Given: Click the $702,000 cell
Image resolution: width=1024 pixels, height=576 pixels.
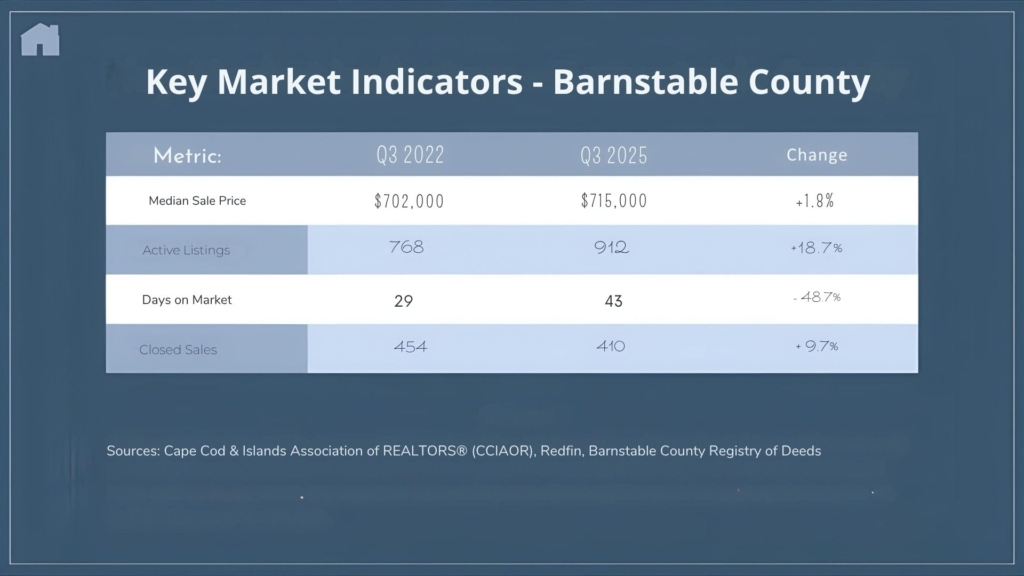Looking at the screenshot, I should (409, 201).
